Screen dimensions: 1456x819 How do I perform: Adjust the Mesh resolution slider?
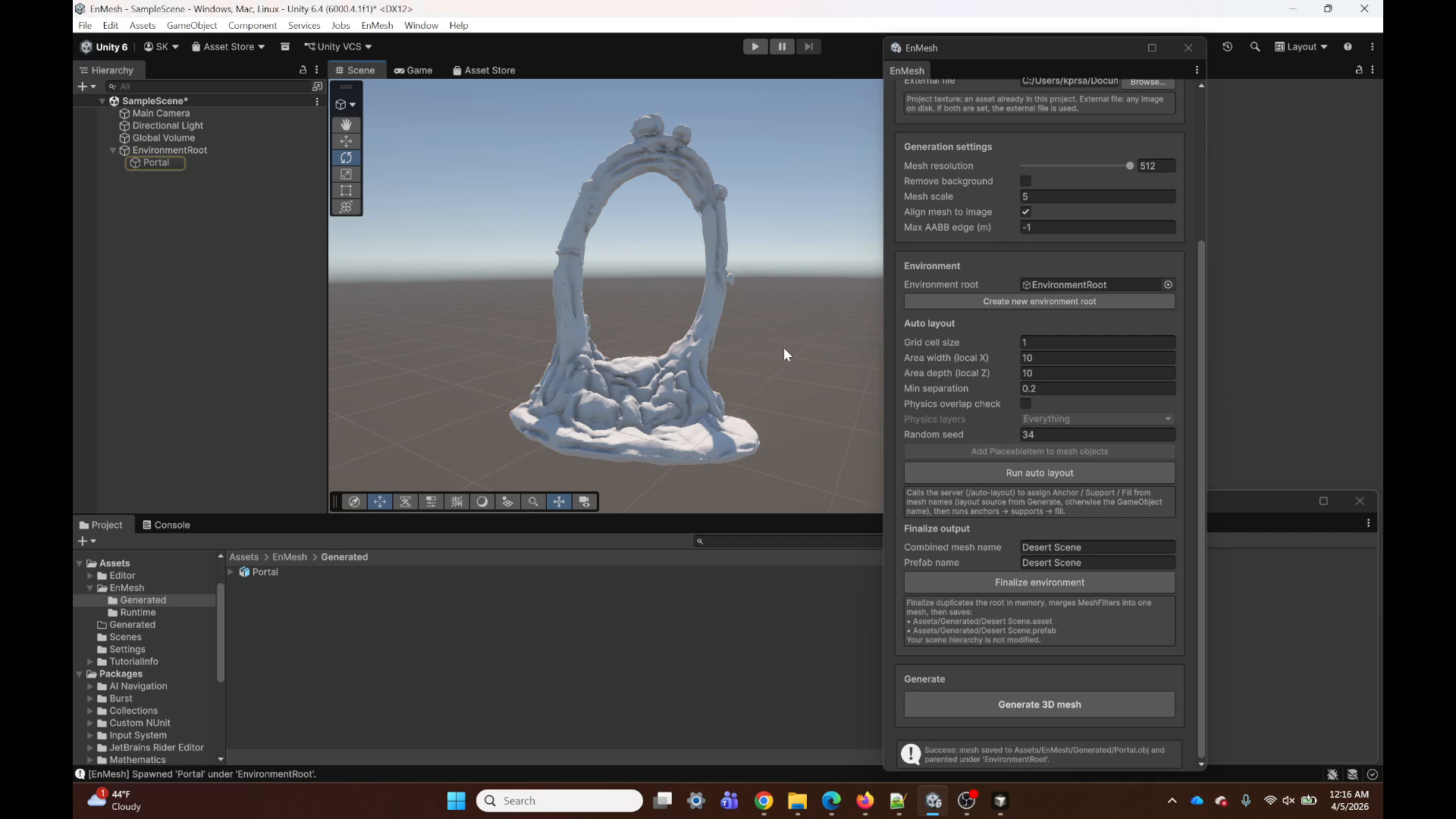pos(1129,166)
